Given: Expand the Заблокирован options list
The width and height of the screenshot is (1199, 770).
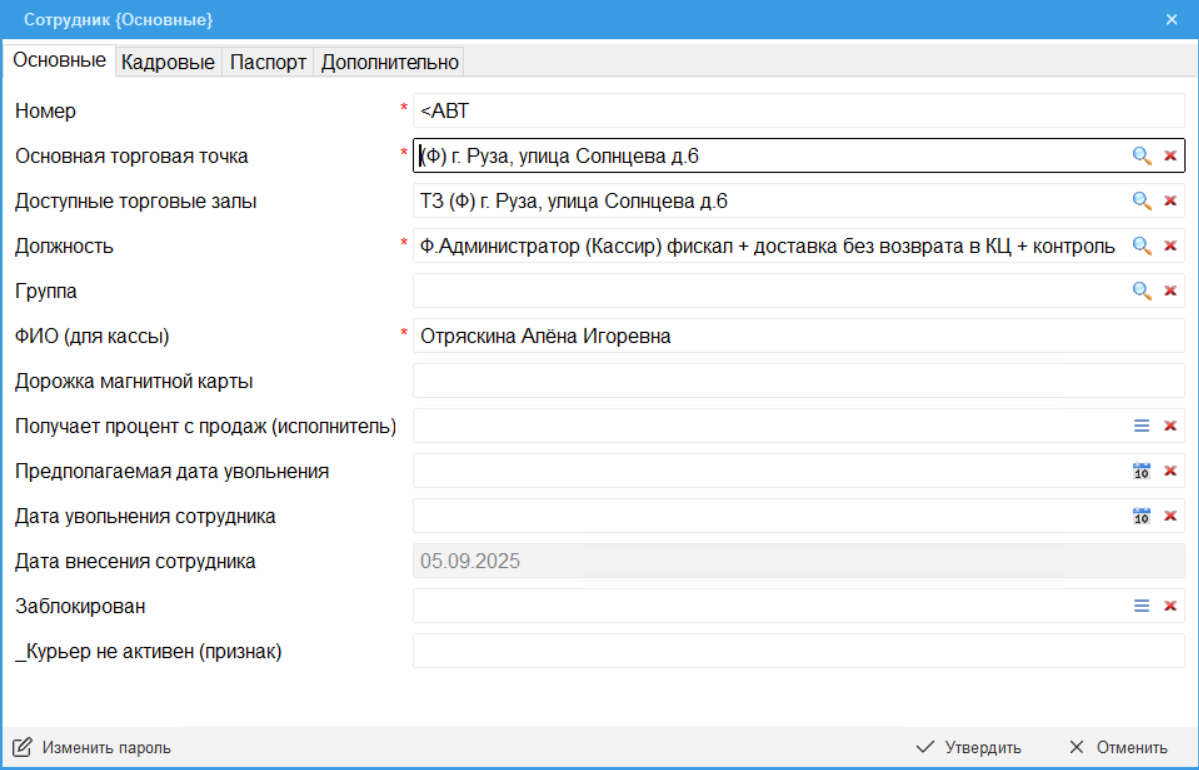Looking at the screenshot, I should point(1141,606).
